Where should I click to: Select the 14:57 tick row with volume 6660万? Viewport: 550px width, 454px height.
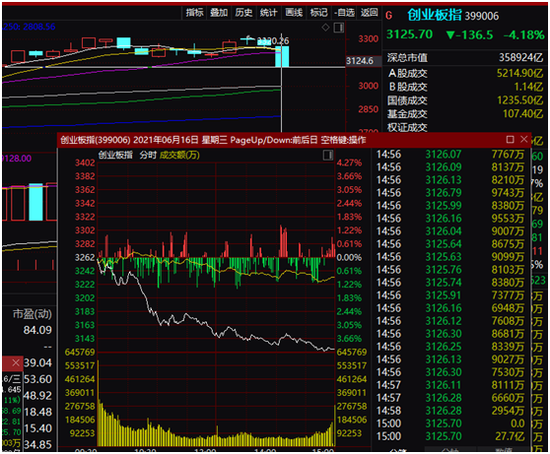click(x=450, y=398)
